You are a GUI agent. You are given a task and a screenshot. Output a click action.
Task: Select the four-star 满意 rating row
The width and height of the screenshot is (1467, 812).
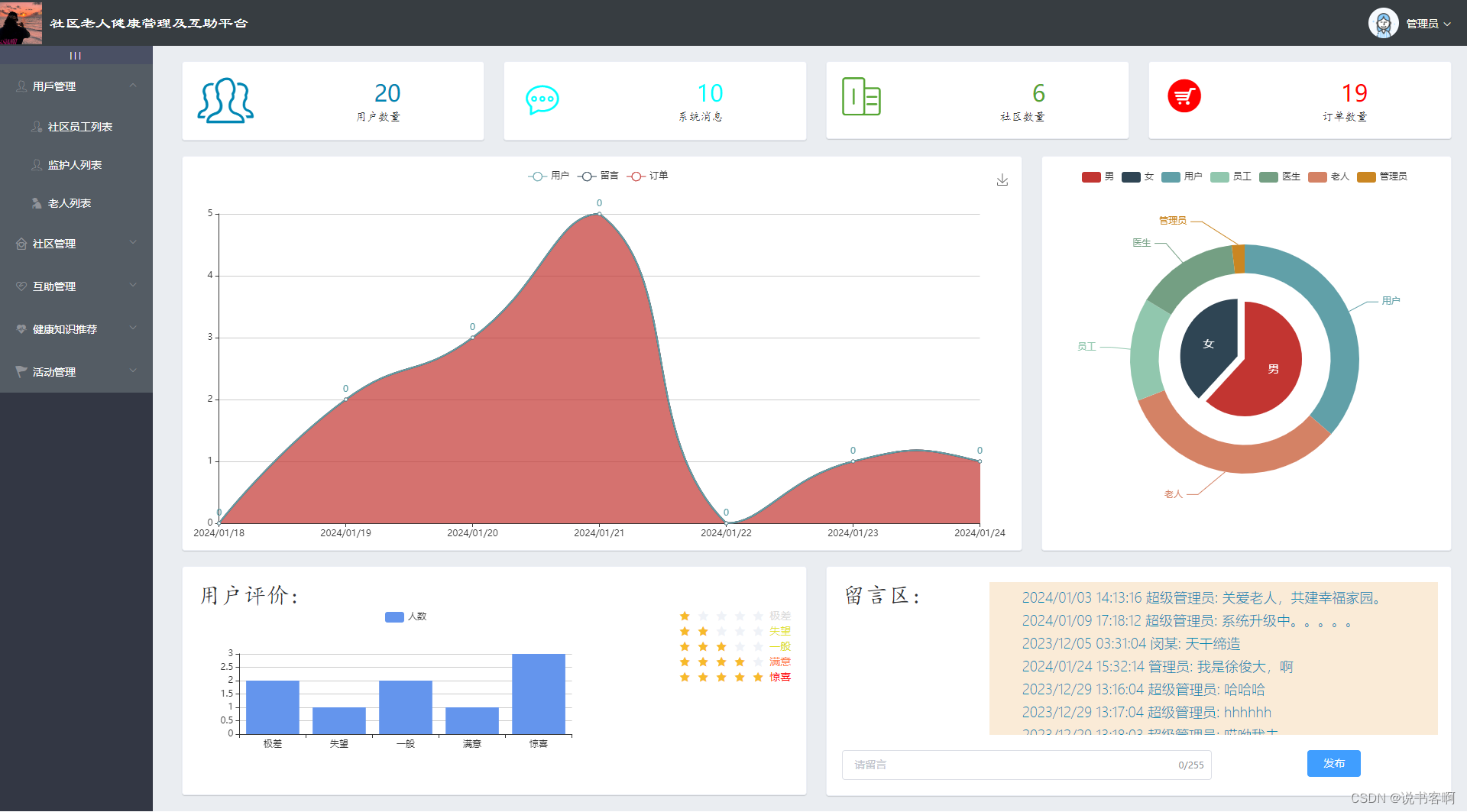(x=735, y=662)
